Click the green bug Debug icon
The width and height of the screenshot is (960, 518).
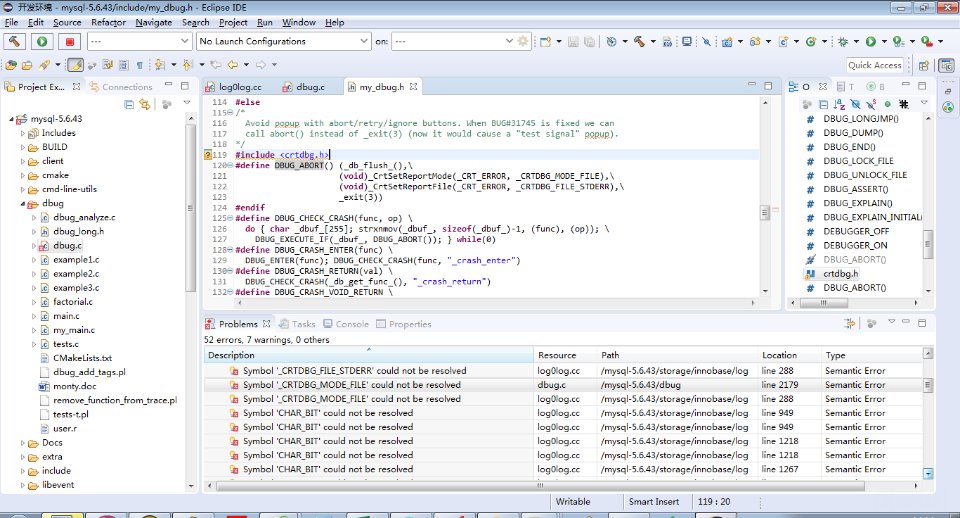point(842,41)
